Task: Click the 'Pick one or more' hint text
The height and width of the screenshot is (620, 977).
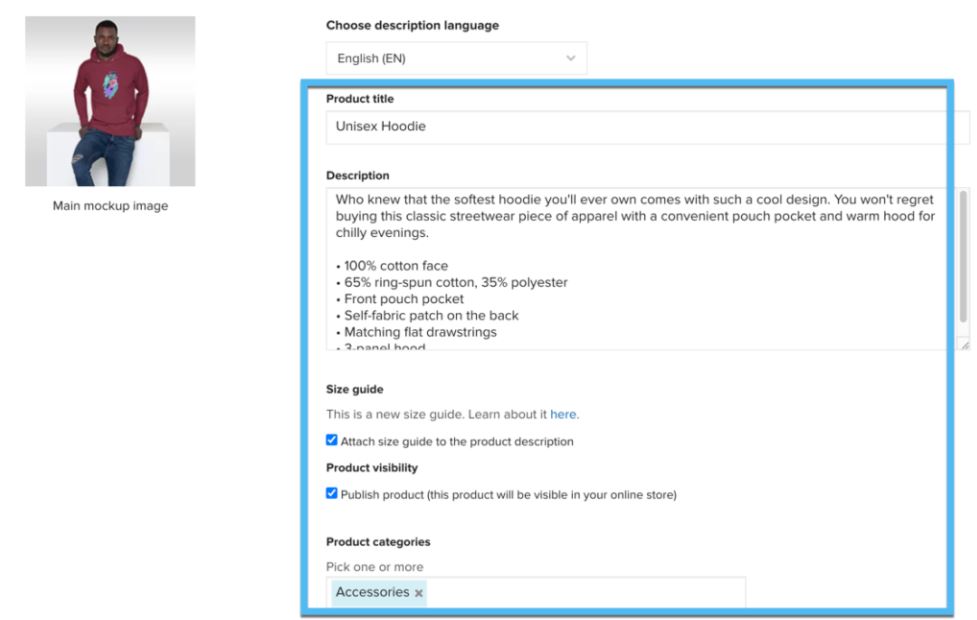Action: click(x=374, y=567)
